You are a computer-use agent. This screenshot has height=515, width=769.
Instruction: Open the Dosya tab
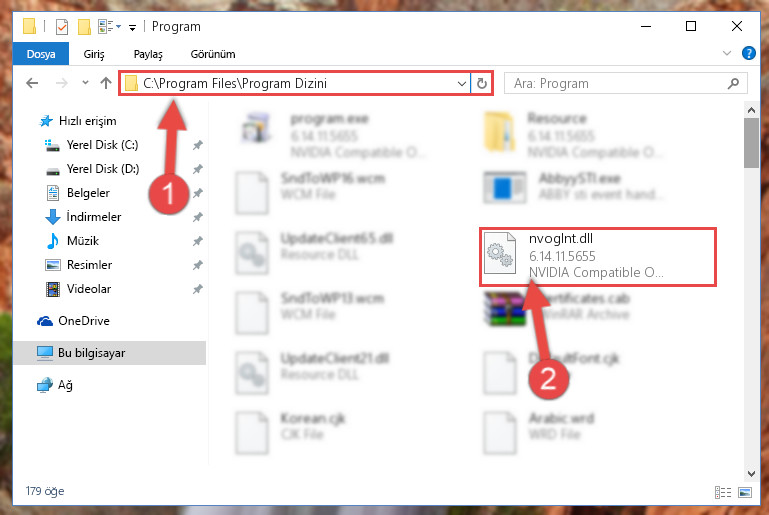41,54
